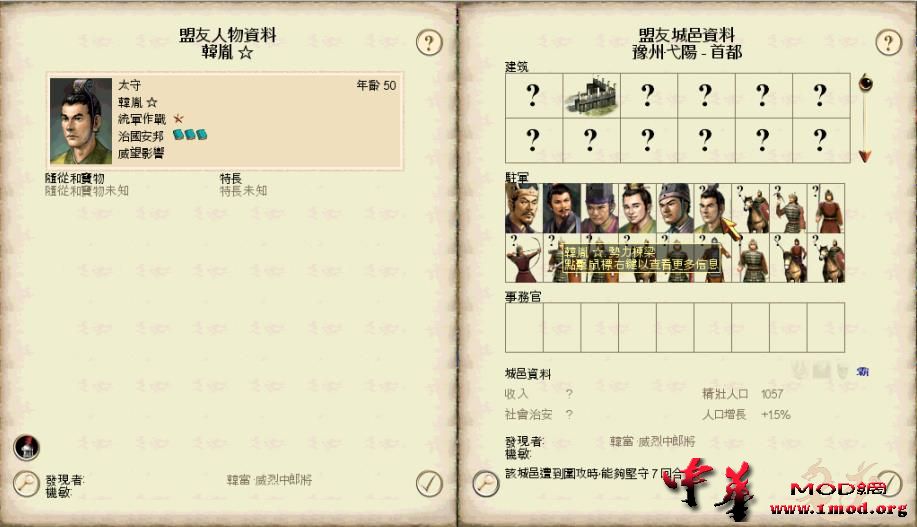The image size is (917, 527).
Task: Click the blue faction emblem icon
Action: click(x=863, y=371)
